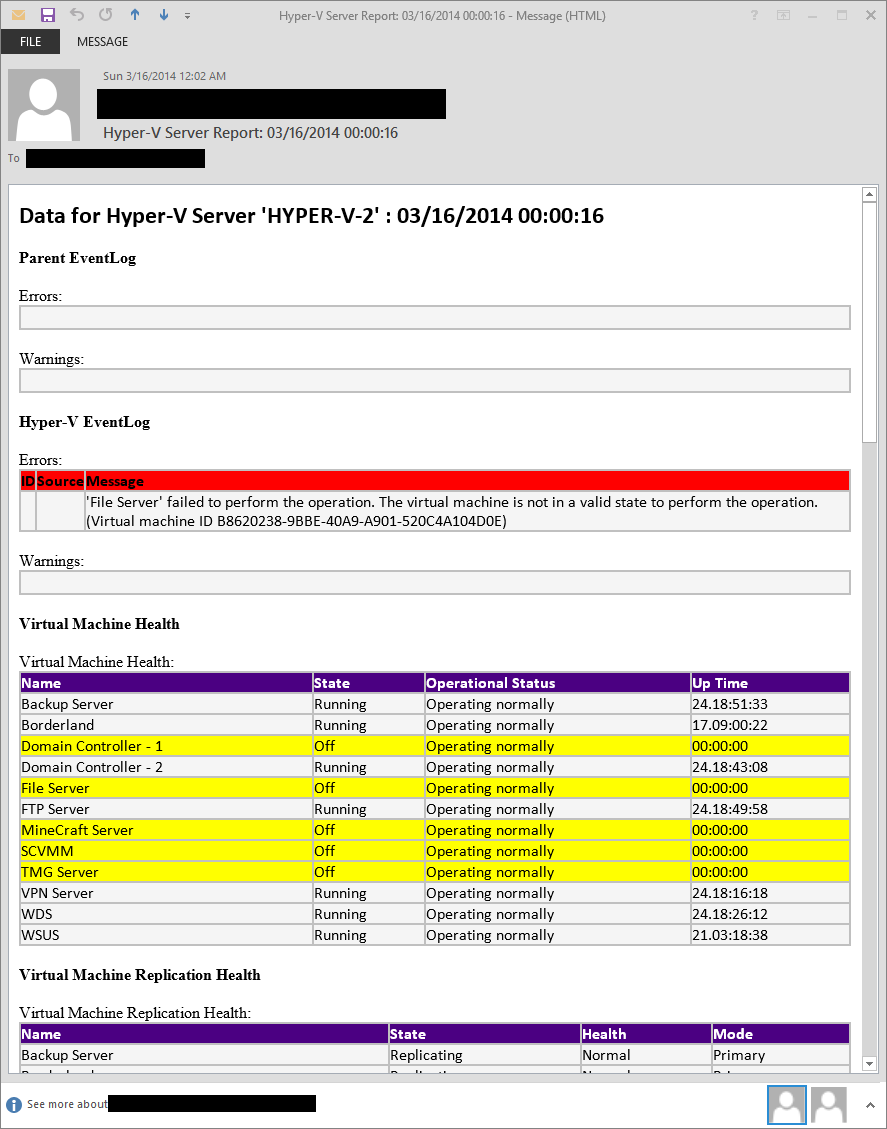887x1129 pixels.
Task: Click 'Domain Controller - 2' row name
Action: point(92,767)
